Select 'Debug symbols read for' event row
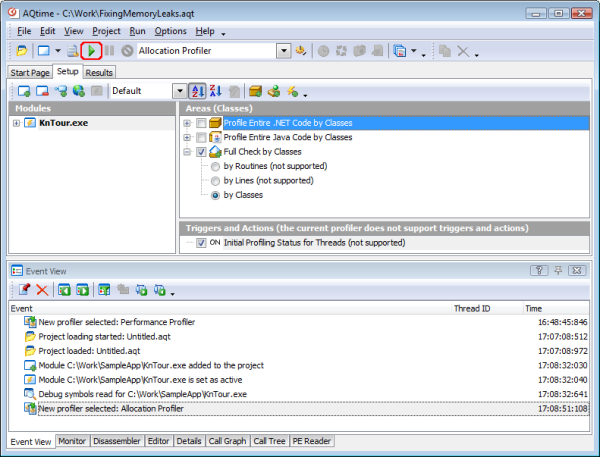600x457 pixels. tap(299, 394)
